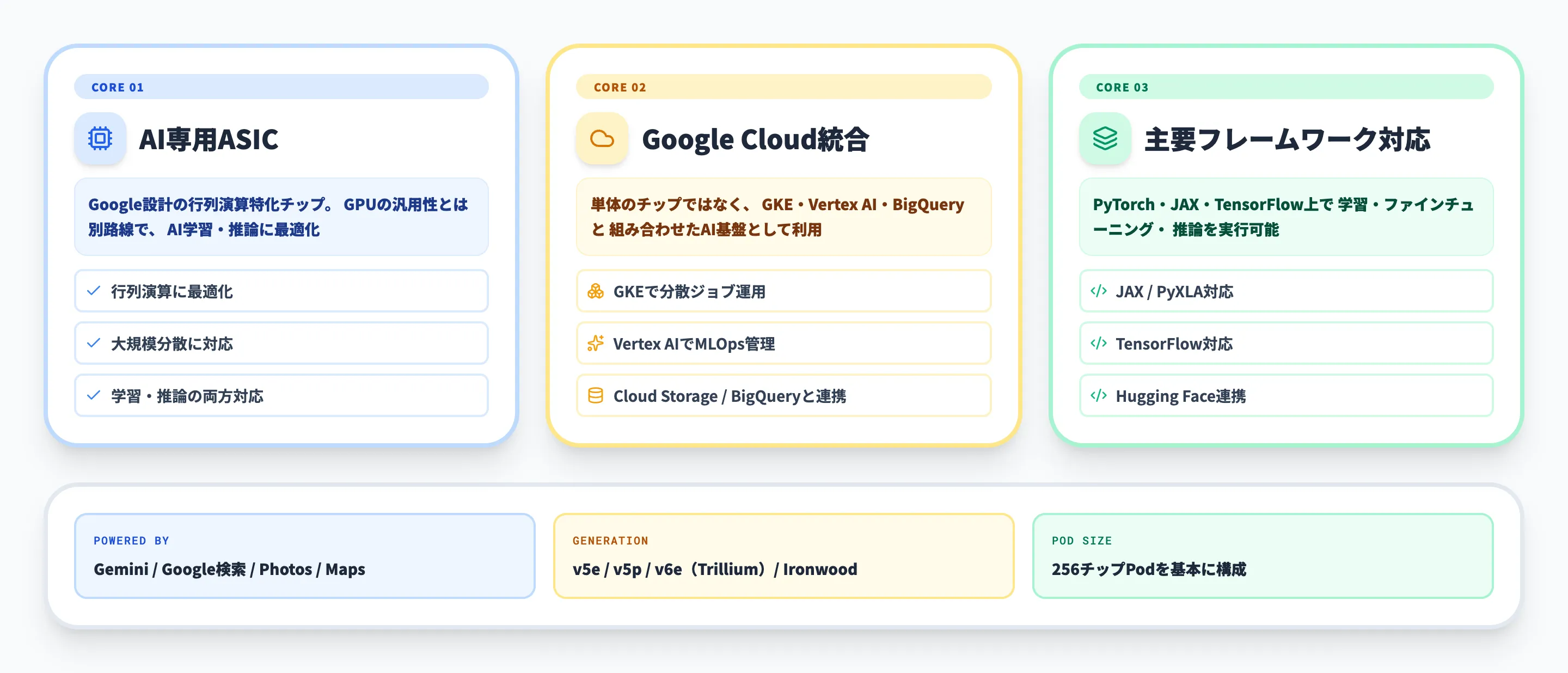Expand the CORE 02 header bar
Viewport: 1568px width, 673px height.
click(x=783, y=87)
